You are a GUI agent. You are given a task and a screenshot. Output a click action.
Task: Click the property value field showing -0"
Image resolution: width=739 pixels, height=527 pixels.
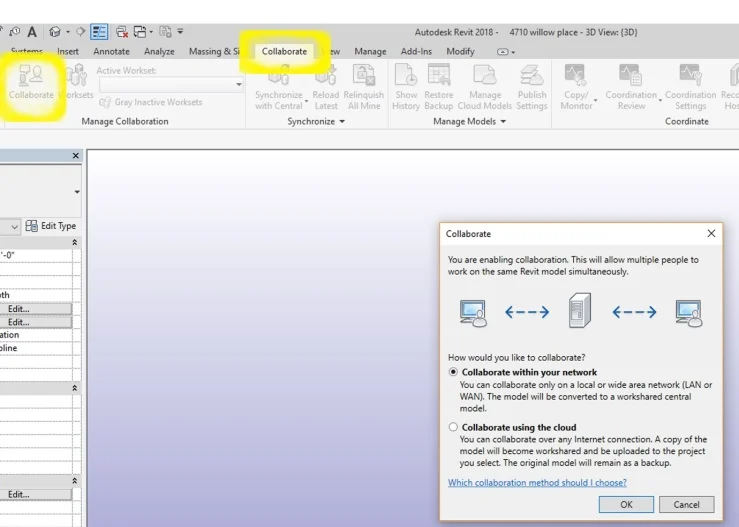click(x=36, y=255)
